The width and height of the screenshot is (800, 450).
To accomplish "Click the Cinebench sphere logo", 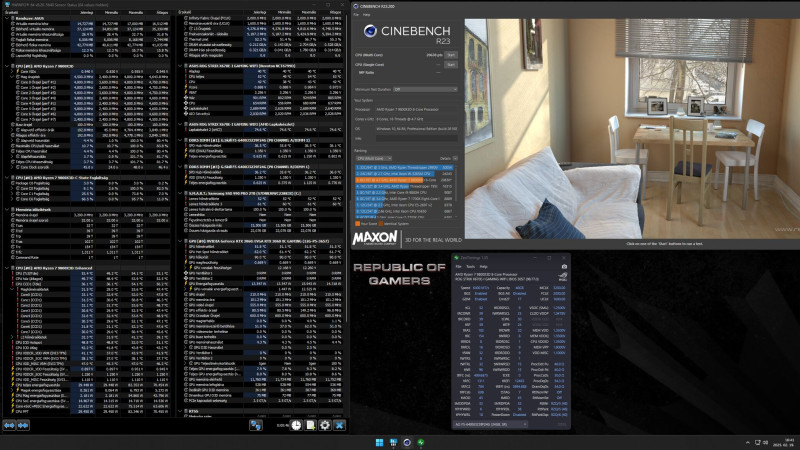I will click(370, 31).
